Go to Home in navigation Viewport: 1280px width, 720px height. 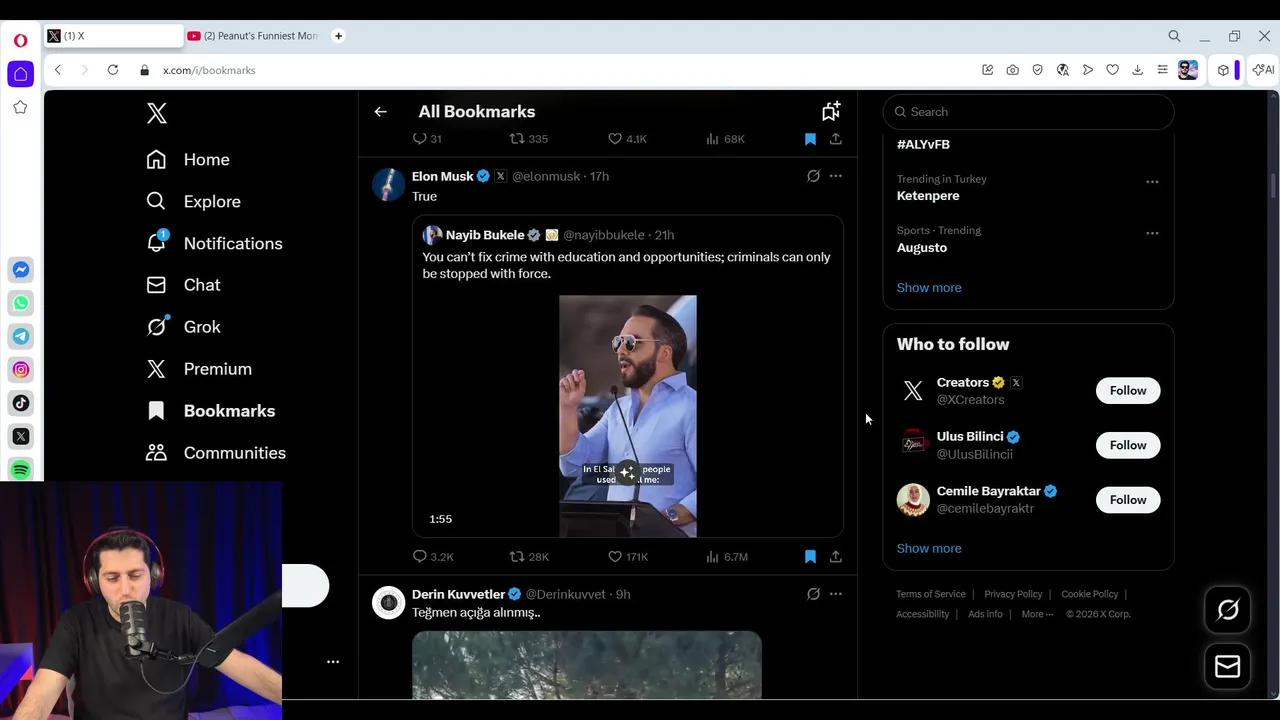click(x=188, y=160)
